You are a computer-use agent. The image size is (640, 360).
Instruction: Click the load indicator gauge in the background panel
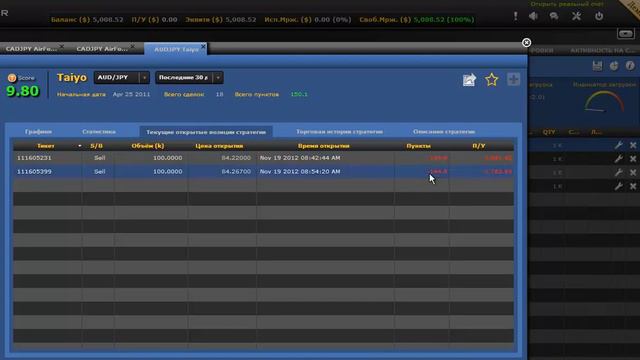tap(604, 101)
